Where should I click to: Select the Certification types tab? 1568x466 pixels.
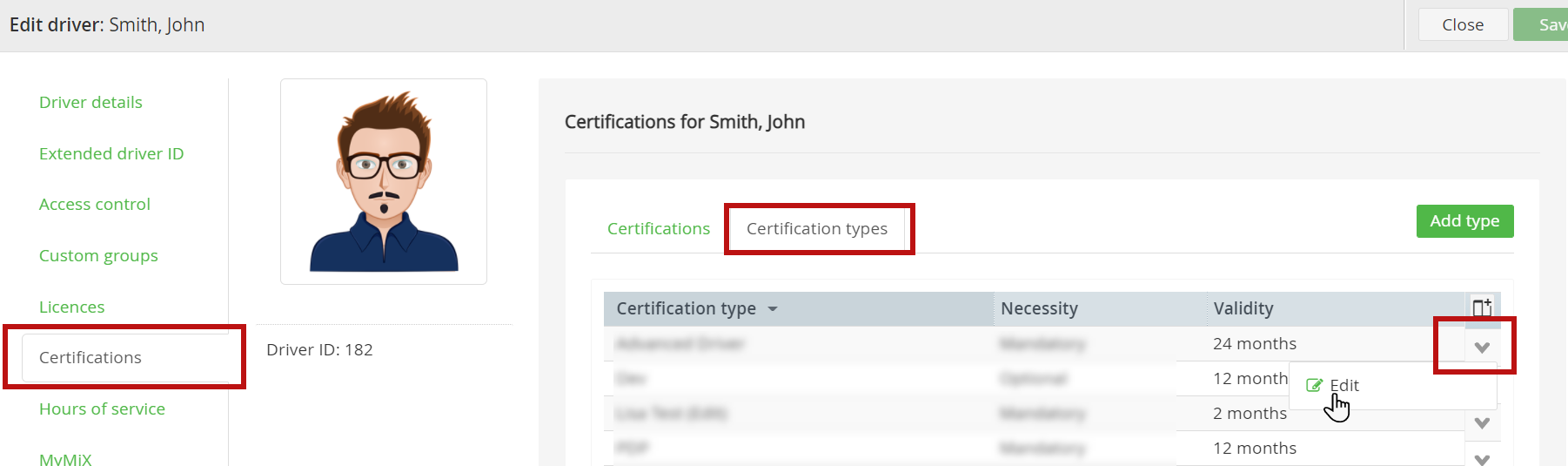click(x=817, y=228)
